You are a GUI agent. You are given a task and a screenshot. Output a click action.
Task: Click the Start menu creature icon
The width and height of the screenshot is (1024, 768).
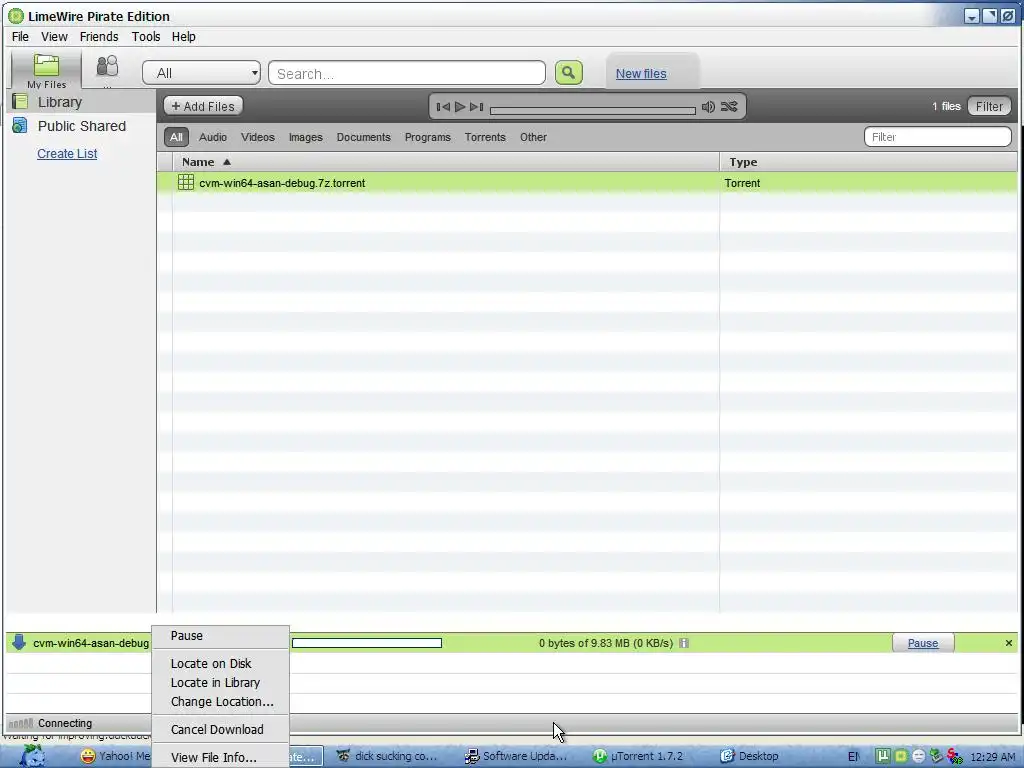pyautogui.click(x=32, y=756)
